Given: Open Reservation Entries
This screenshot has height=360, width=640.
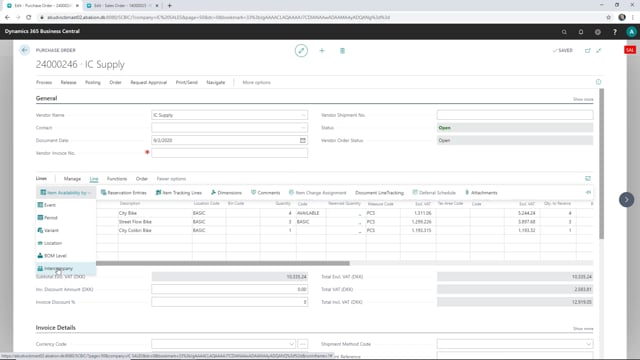Looking at the screenshot, I should tap(124, 193).
